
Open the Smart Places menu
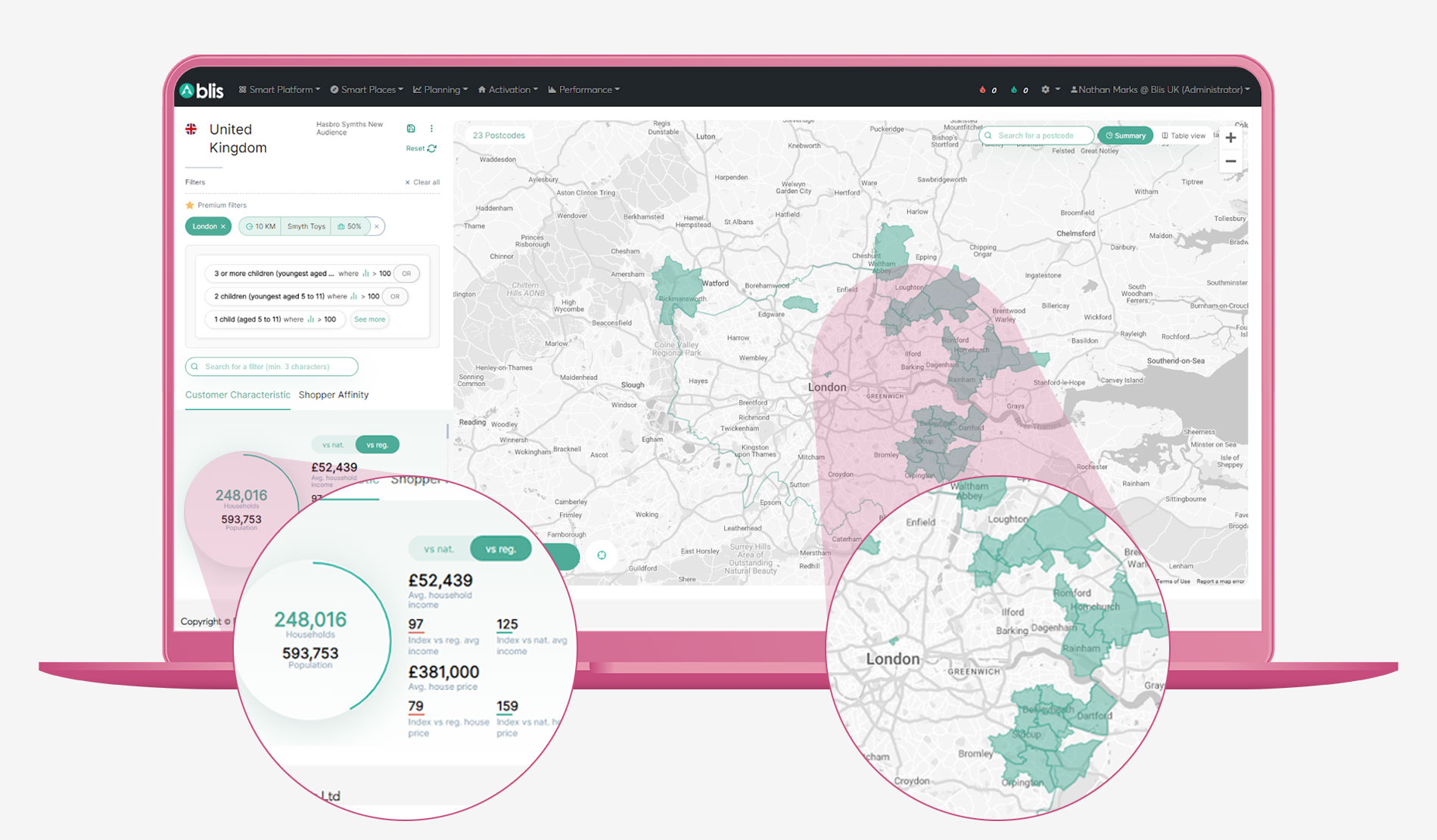point(367,89)
